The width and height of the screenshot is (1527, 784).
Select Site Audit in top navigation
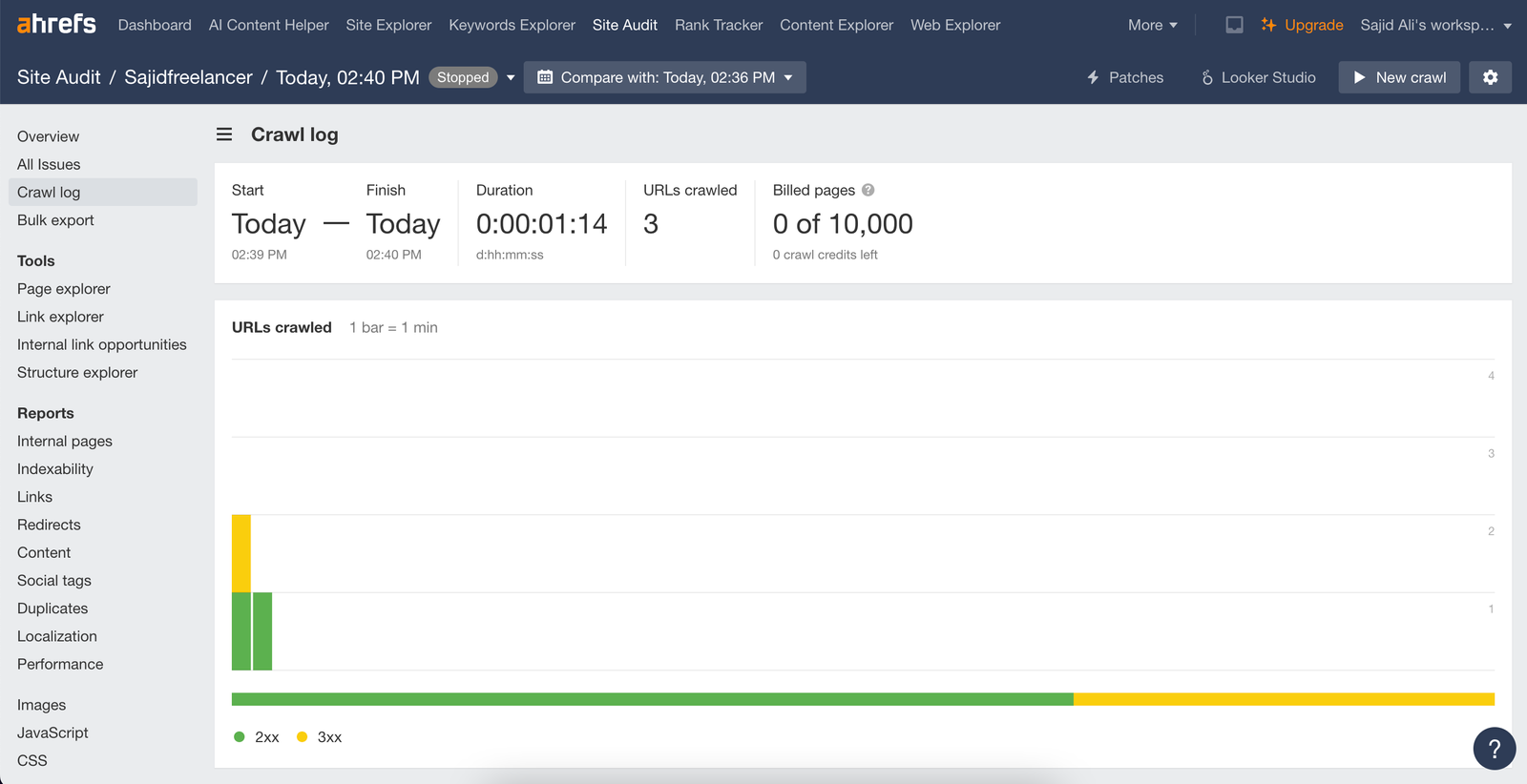625,25
